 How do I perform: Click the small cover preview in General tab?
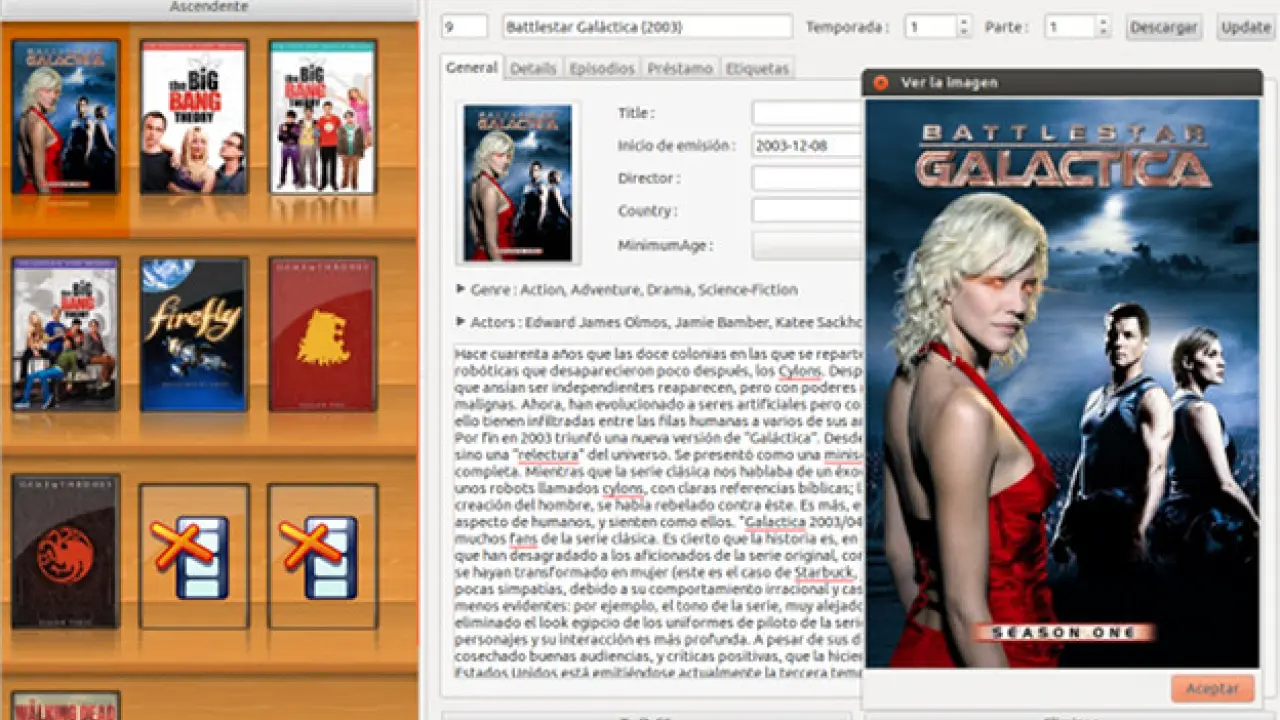(x=517, y=183)
